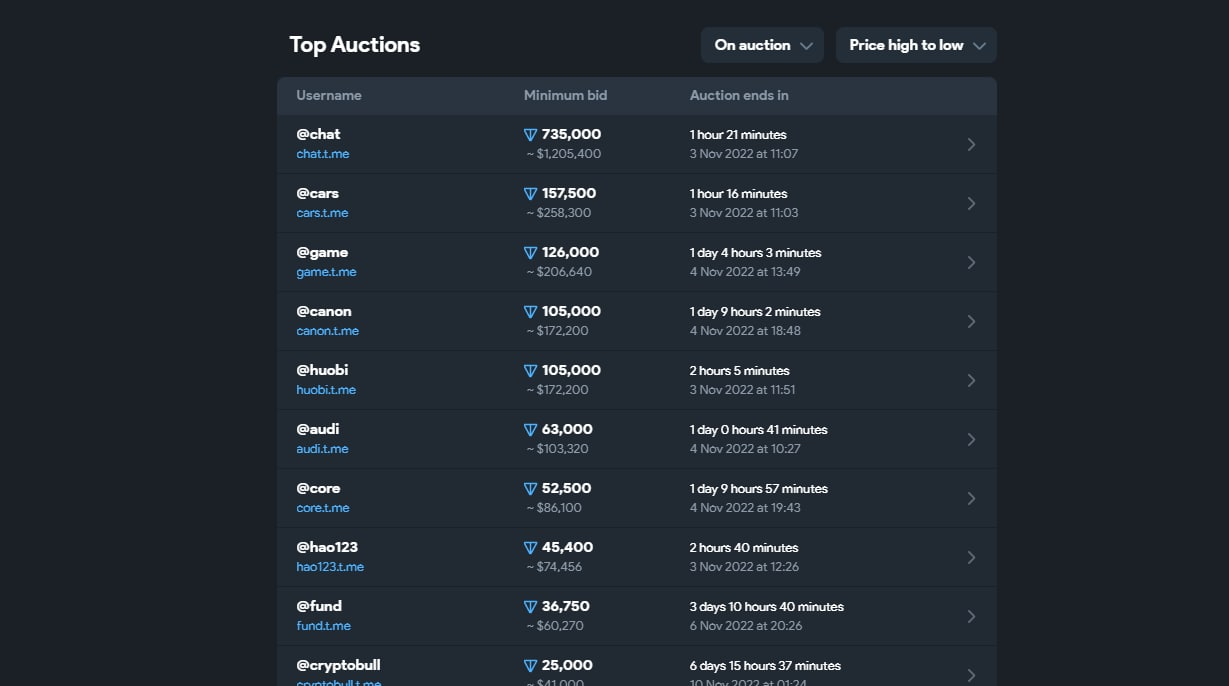The image size is (1229, 686).
Task: Open the 'On auction' filter dropdown
Action: pos(762,45)
